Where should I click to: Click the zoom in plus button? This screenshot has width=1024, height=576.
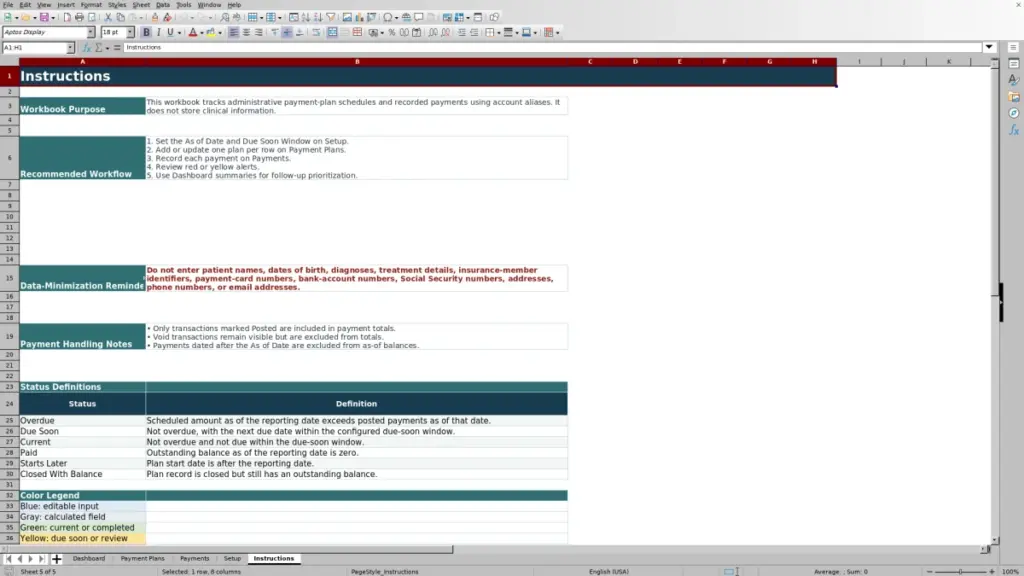click(991, 571)
